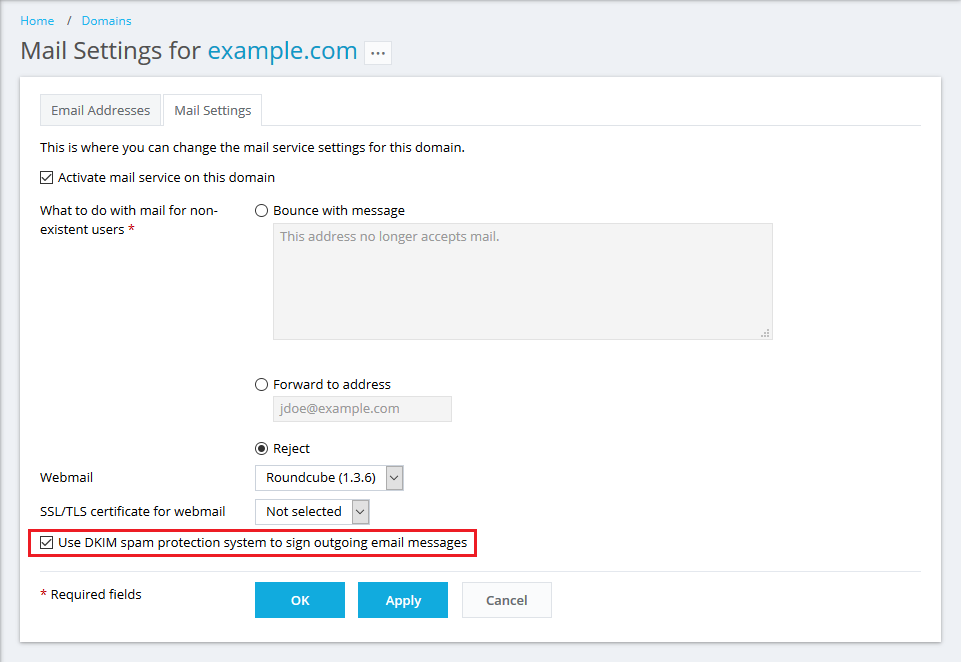This screenshot has height=662, width=961.
Task: Open the Domains breadcrumb link
Action: 106,20
